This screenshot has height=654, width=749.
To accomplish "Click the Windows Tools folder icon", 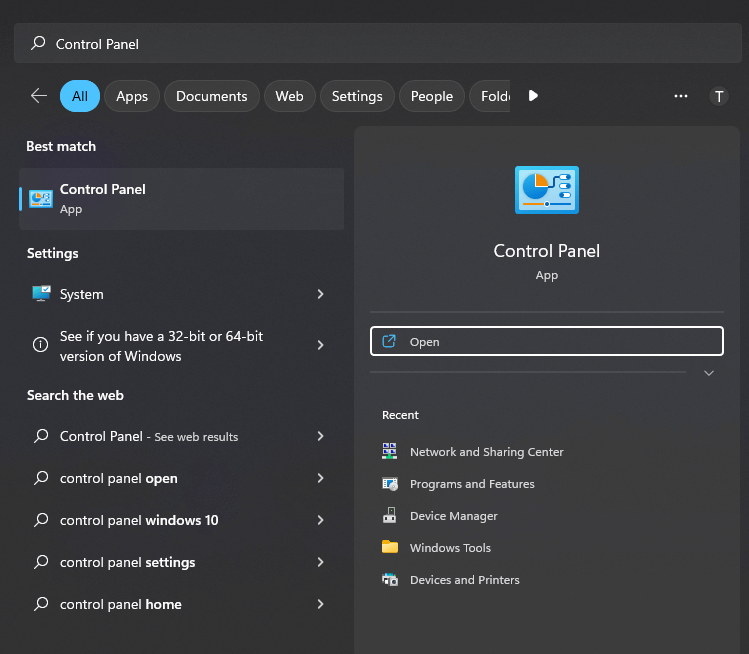I will (x=390, y=547).
